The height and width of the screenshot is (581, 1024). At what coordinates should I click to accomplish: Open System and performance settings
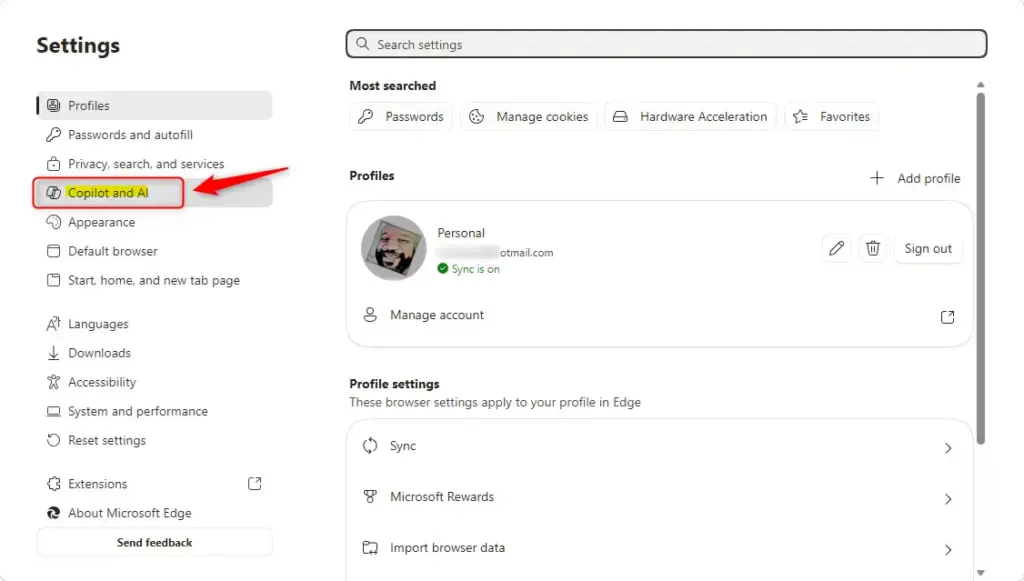tap(154, 411)
